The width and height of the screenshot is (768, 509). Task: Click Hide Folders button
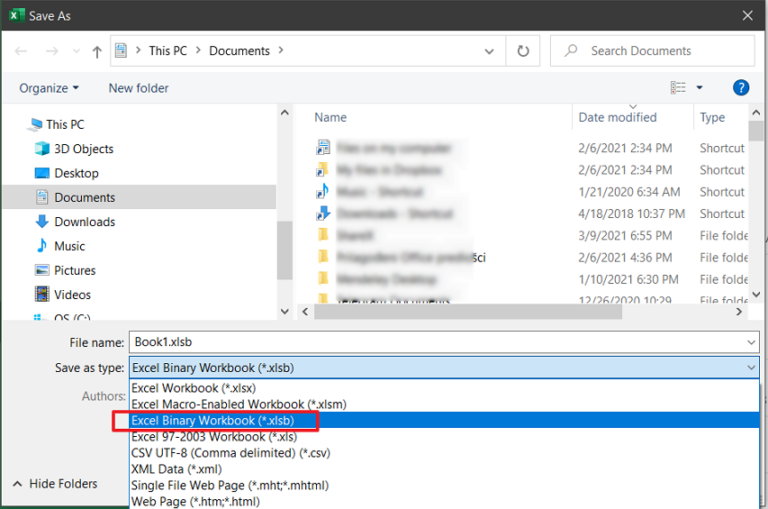(55, 484)
